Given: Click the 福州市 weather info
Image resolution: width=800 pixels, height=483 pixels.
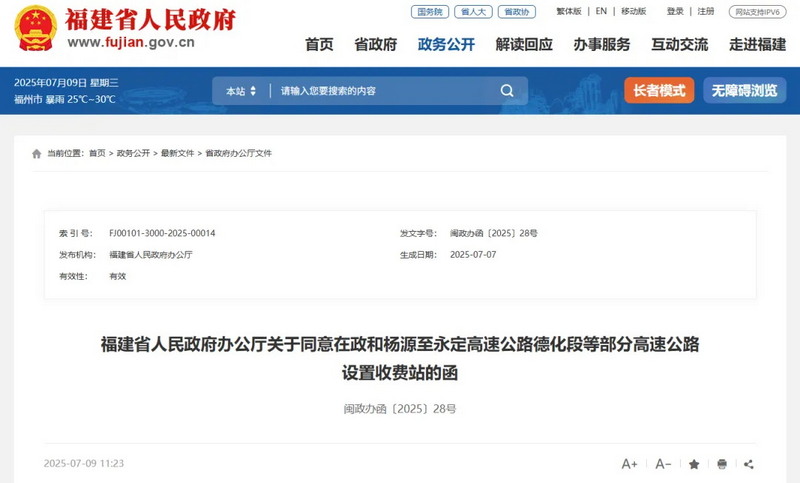Looking at the screenshot, I should click(65, 99).
